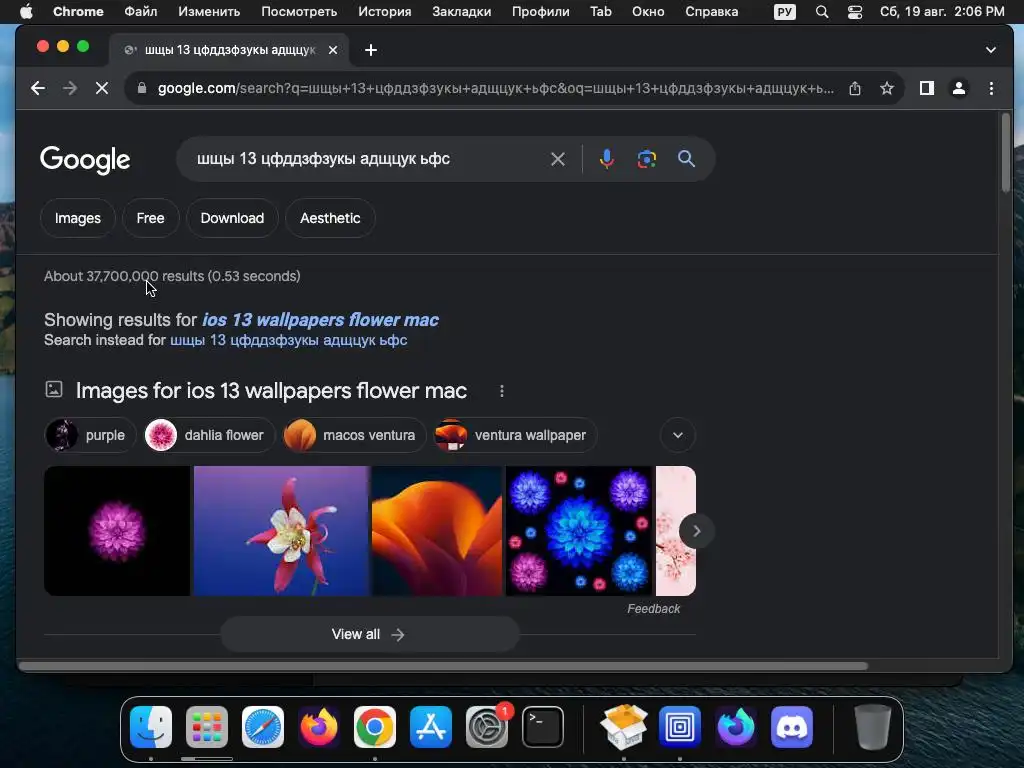Viewport: 1024px width, 768px height.
Task: Click inside the Google search box
Action: tap(366, 159)
